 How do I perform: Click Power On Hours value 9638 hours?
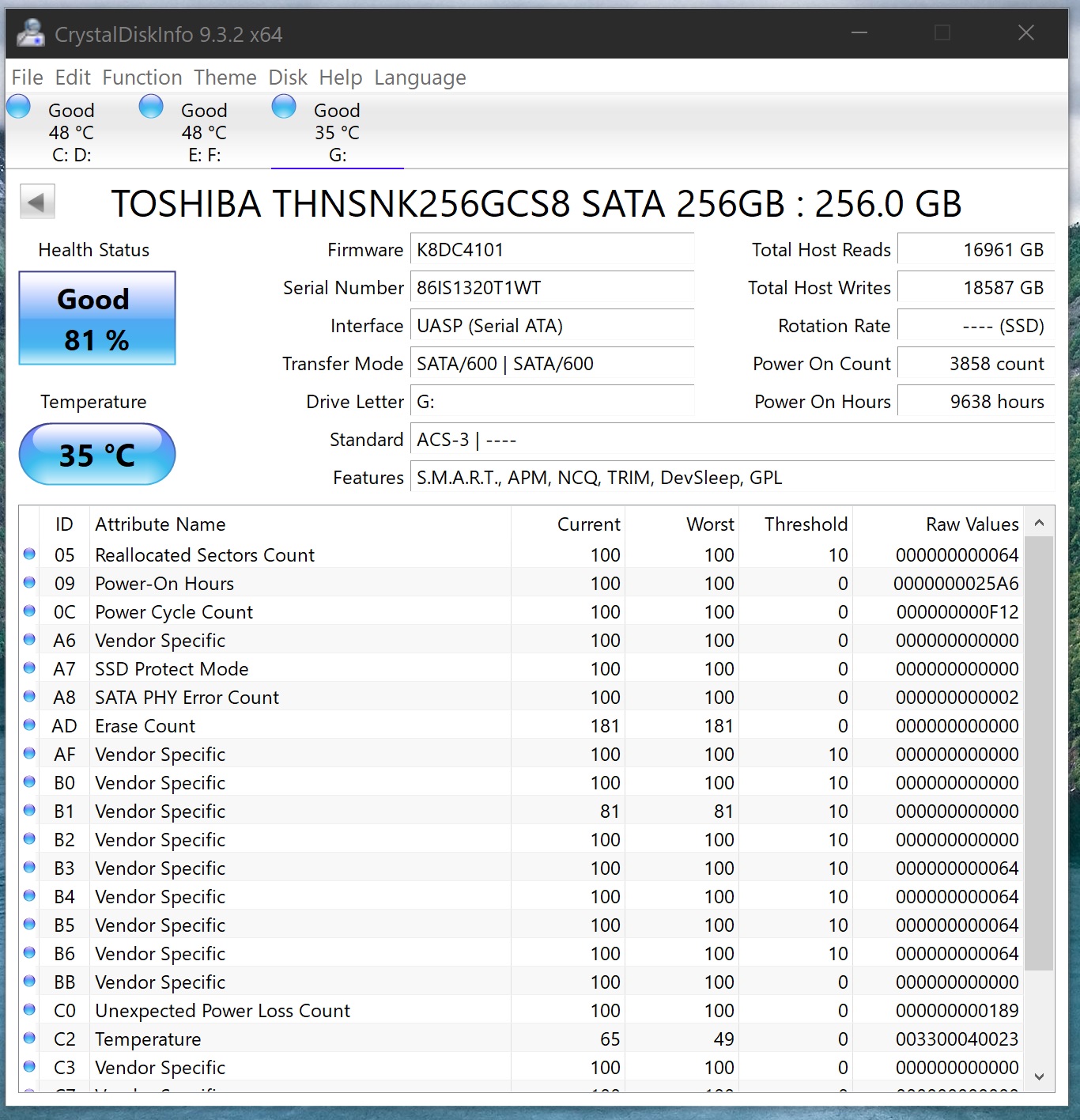point(976,402)
